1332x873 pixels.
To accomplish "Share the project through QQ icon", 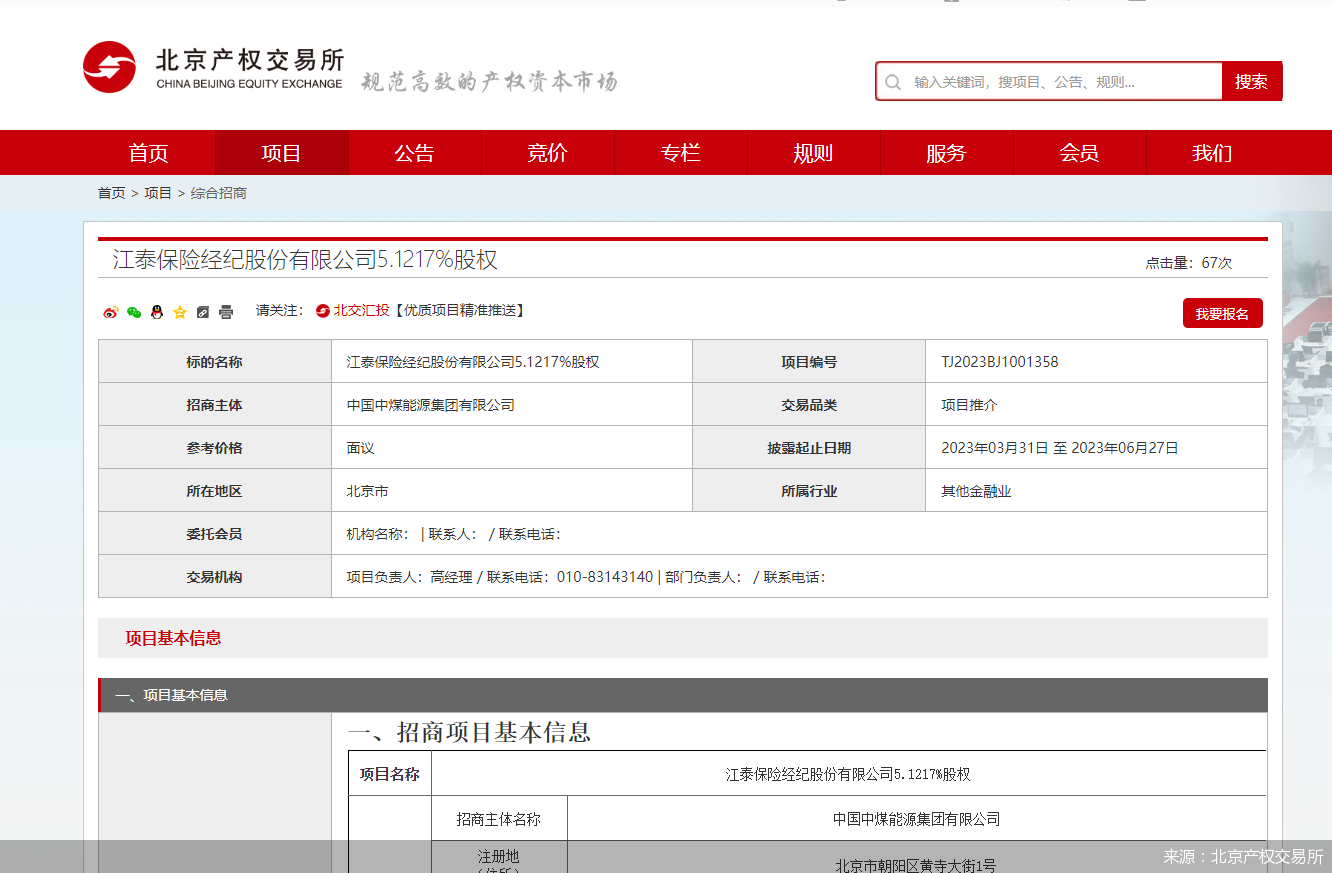I will point(157,312).
